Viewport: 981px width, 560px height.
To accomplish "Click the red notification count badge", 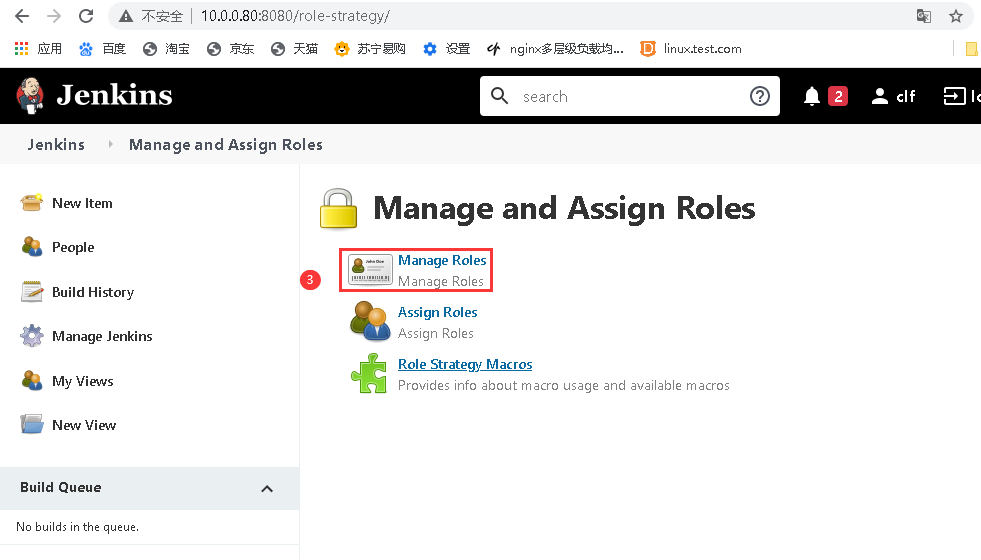I will 838,96.
